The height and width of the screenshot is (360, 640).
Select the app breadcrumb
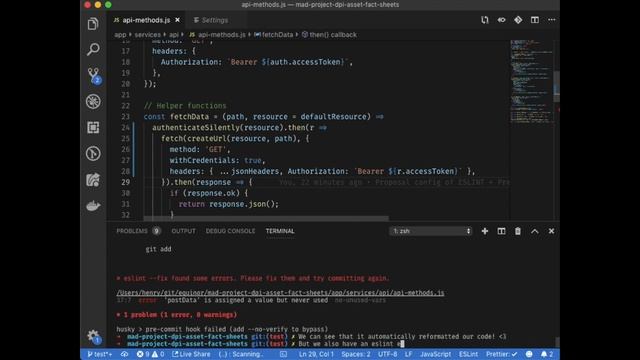120,35
